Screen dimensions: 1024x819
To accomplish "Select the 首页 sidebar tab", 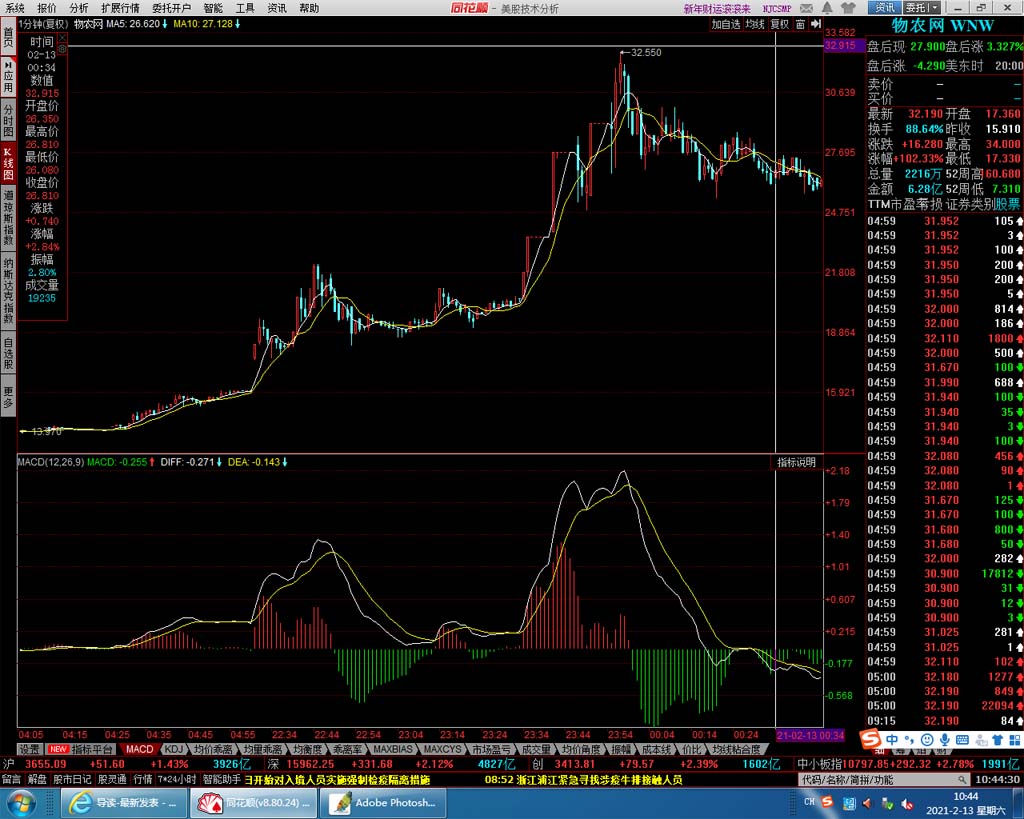I will [8, 37].
